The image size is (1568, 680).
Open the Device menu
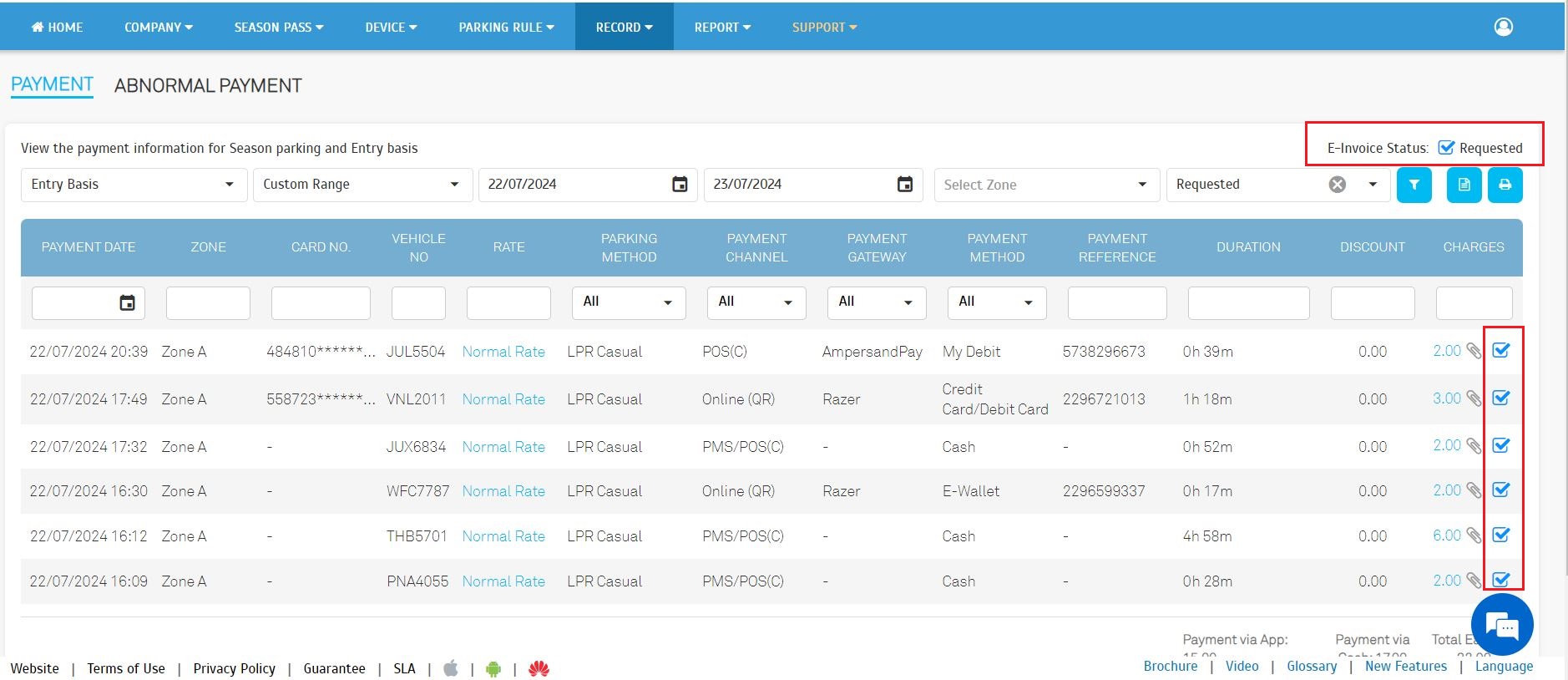pos(391,27)
